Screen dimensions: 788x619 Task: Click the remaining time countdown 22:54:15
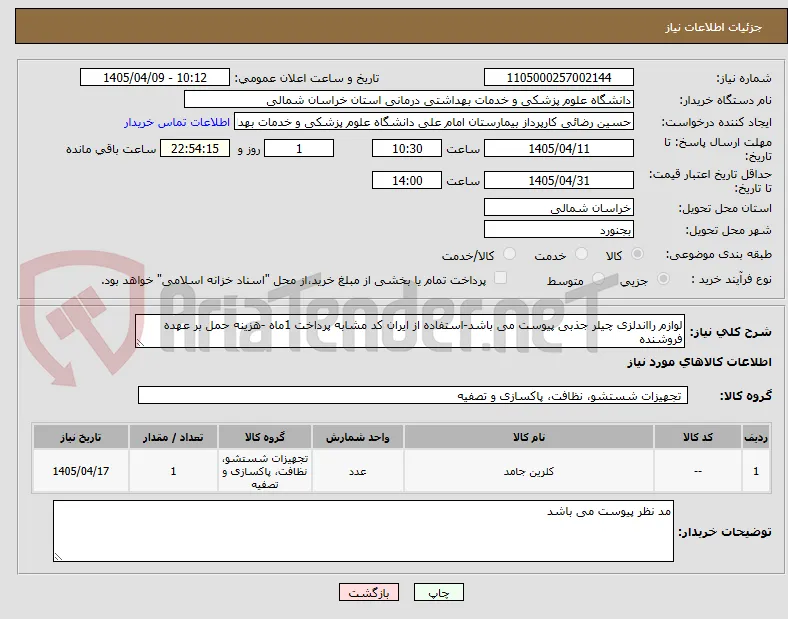[x=195, y=149]
